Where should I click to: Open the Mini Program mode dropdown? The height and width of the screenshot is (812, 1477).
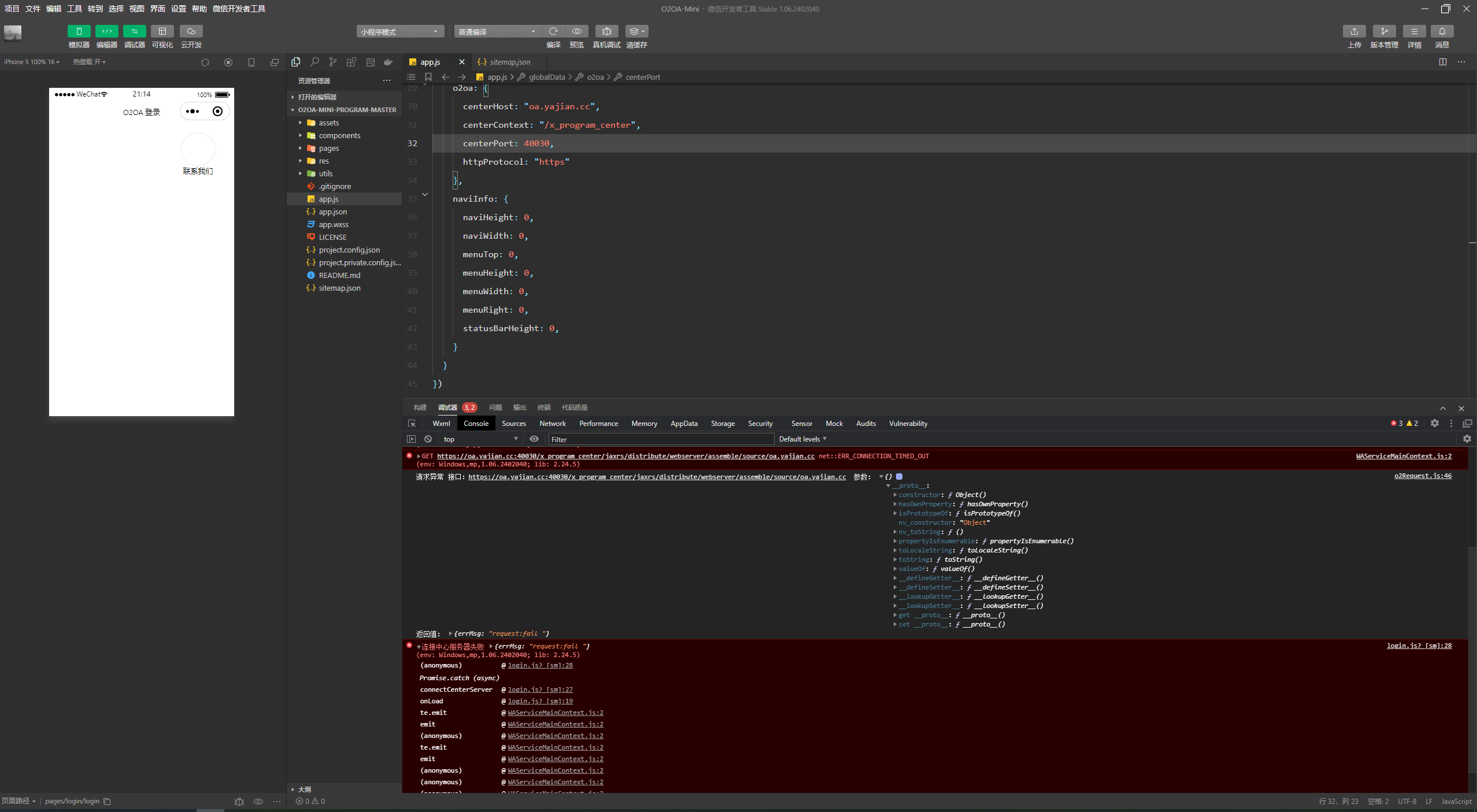(399, 32)
